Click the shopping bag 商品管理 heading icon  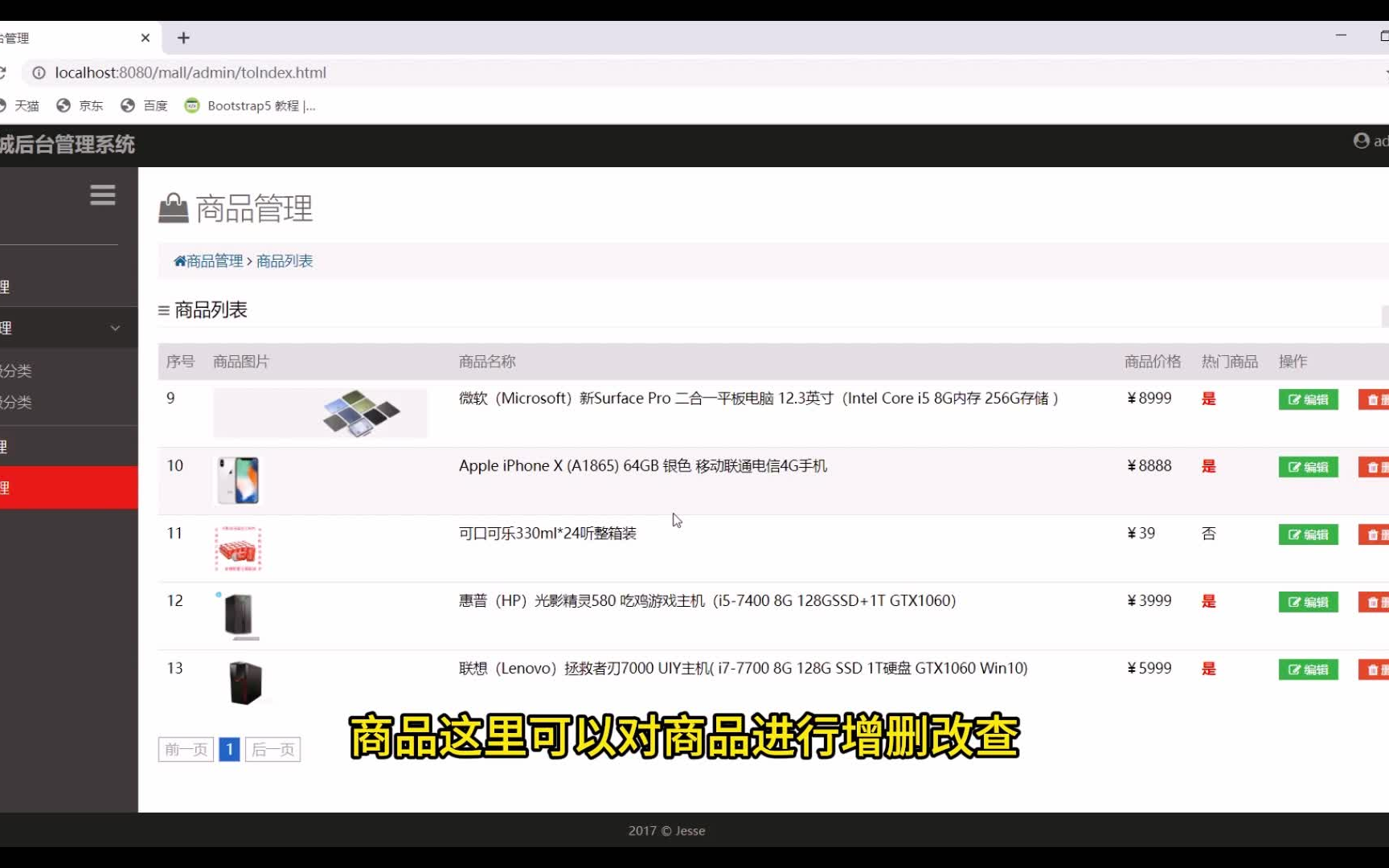coord(173,208)
